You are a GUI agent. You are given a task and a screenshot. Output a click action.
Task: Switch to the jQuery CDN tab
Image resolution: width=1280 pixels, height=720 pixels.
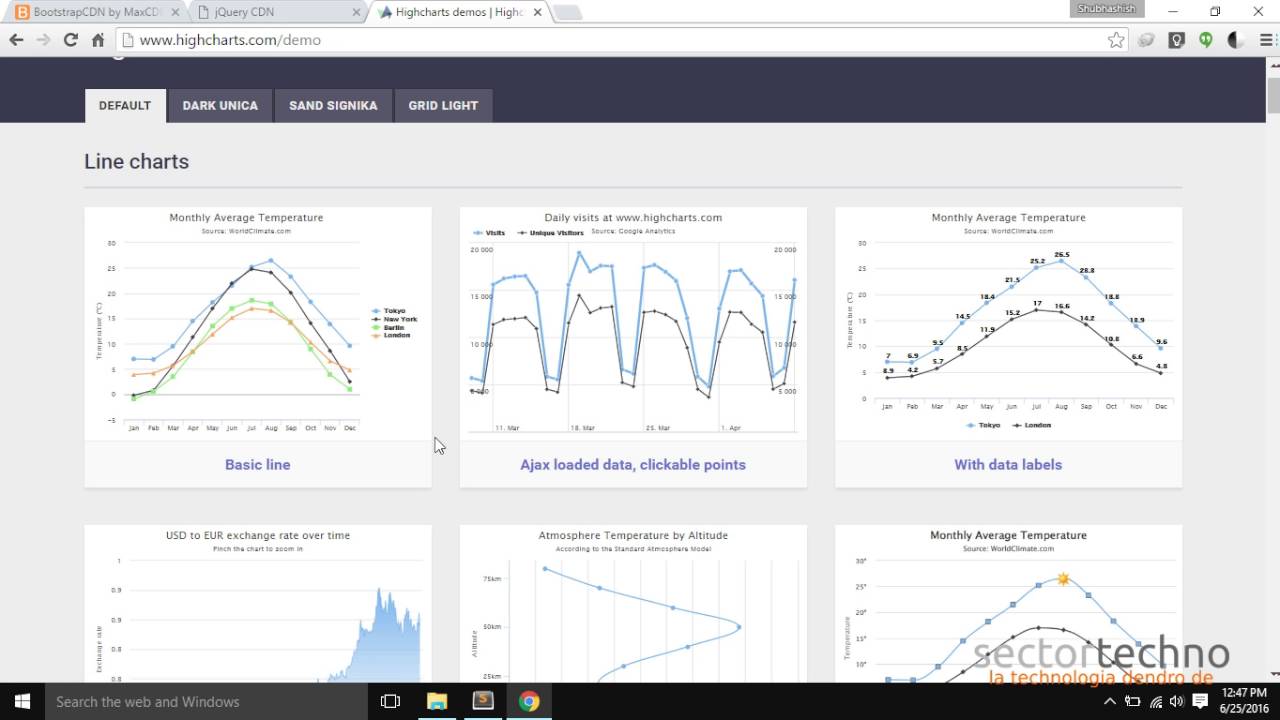point(278,12)
